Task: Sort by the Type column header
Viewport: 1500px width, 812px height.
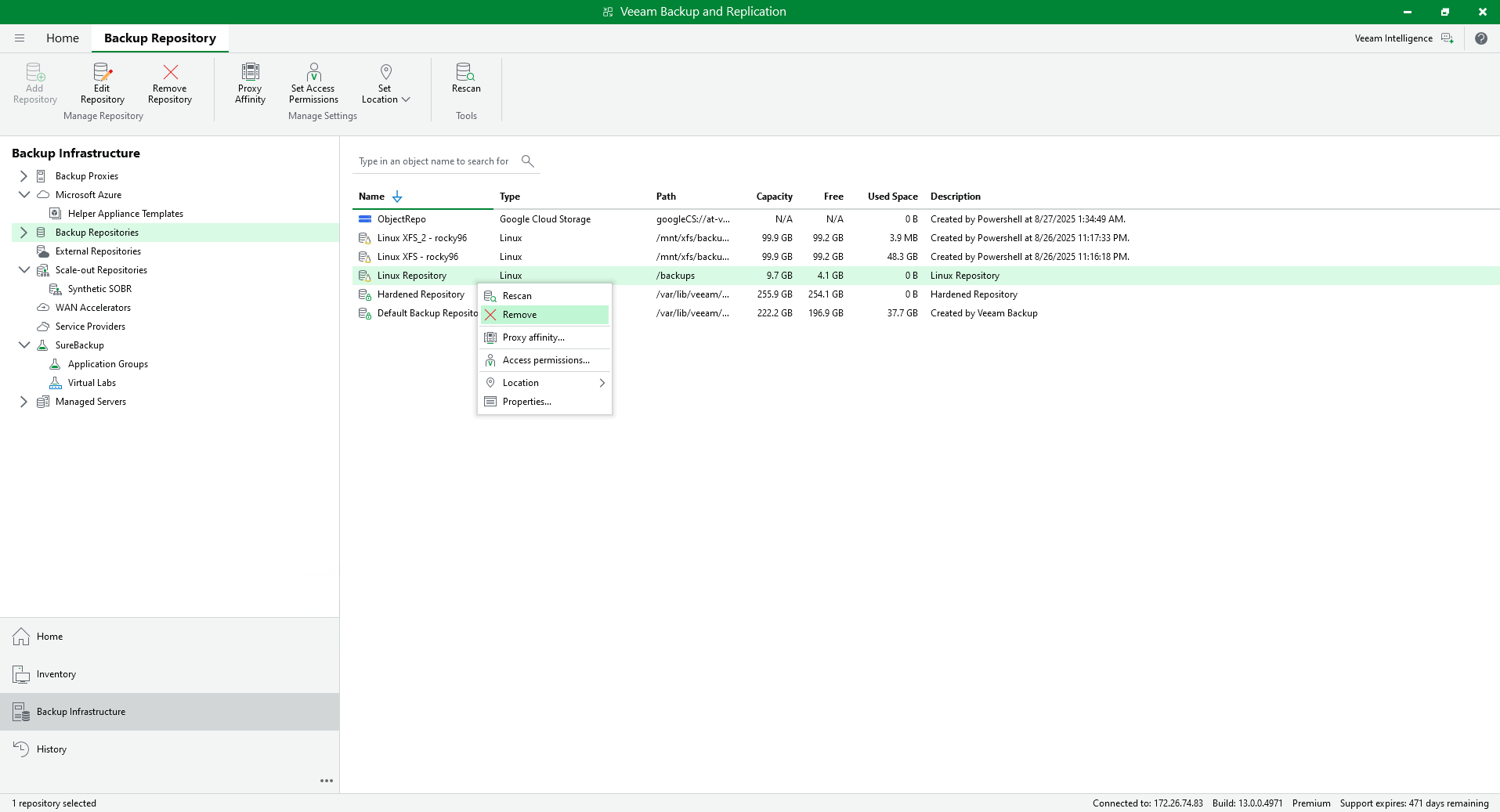Action: tap(510, 197)
